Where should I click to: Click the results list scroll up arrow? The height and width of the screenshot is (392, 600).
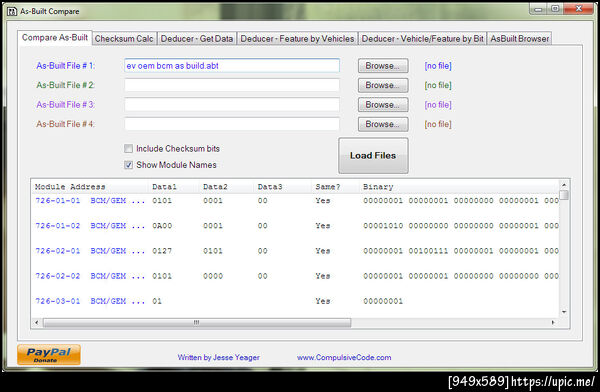[564, 185]
